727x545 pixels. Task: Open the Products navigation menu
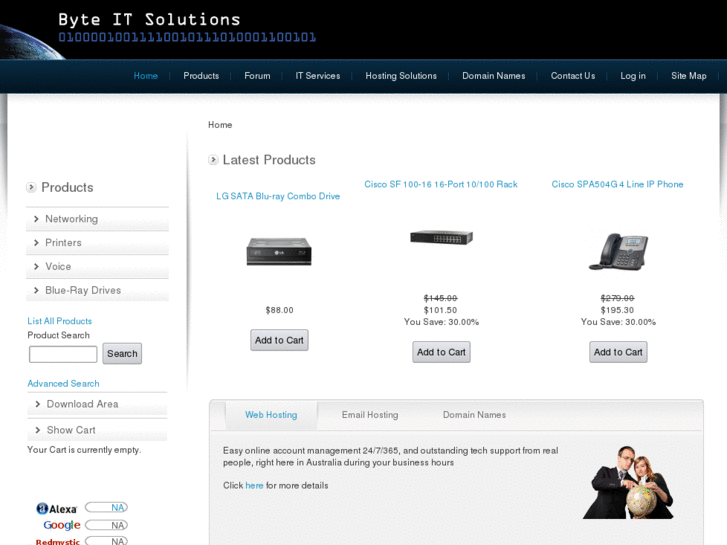click(x=201, y=76)
